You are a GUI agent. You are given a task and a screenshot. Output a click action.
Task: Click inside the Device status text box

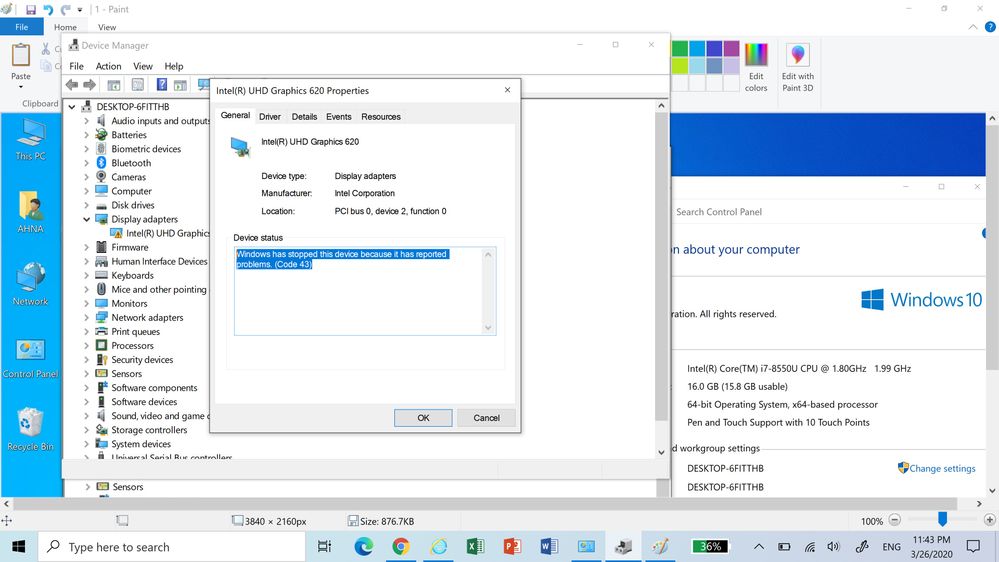(364, 291)
